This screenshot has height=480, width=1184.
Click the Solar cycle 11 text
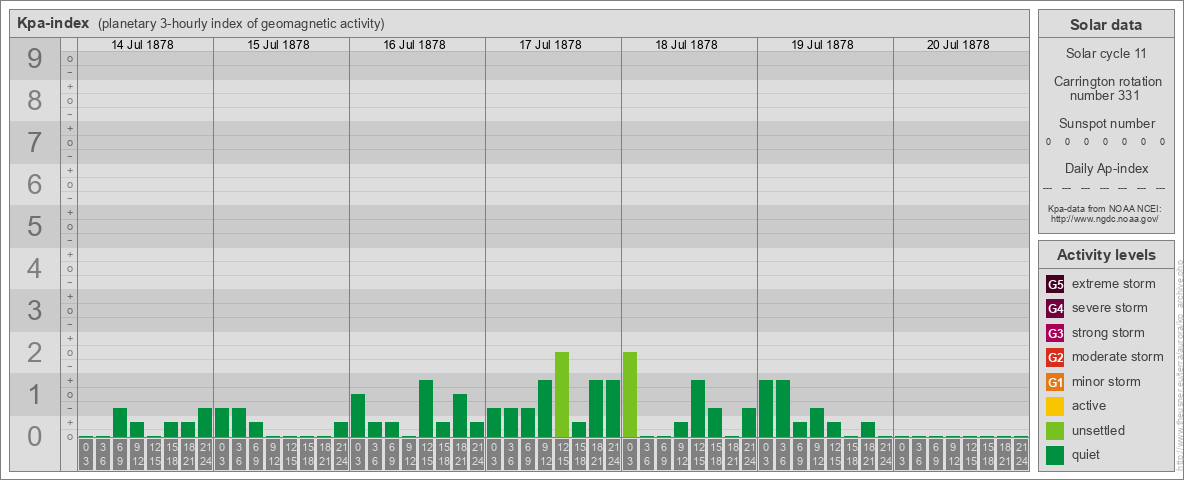tap(1106, 54)
